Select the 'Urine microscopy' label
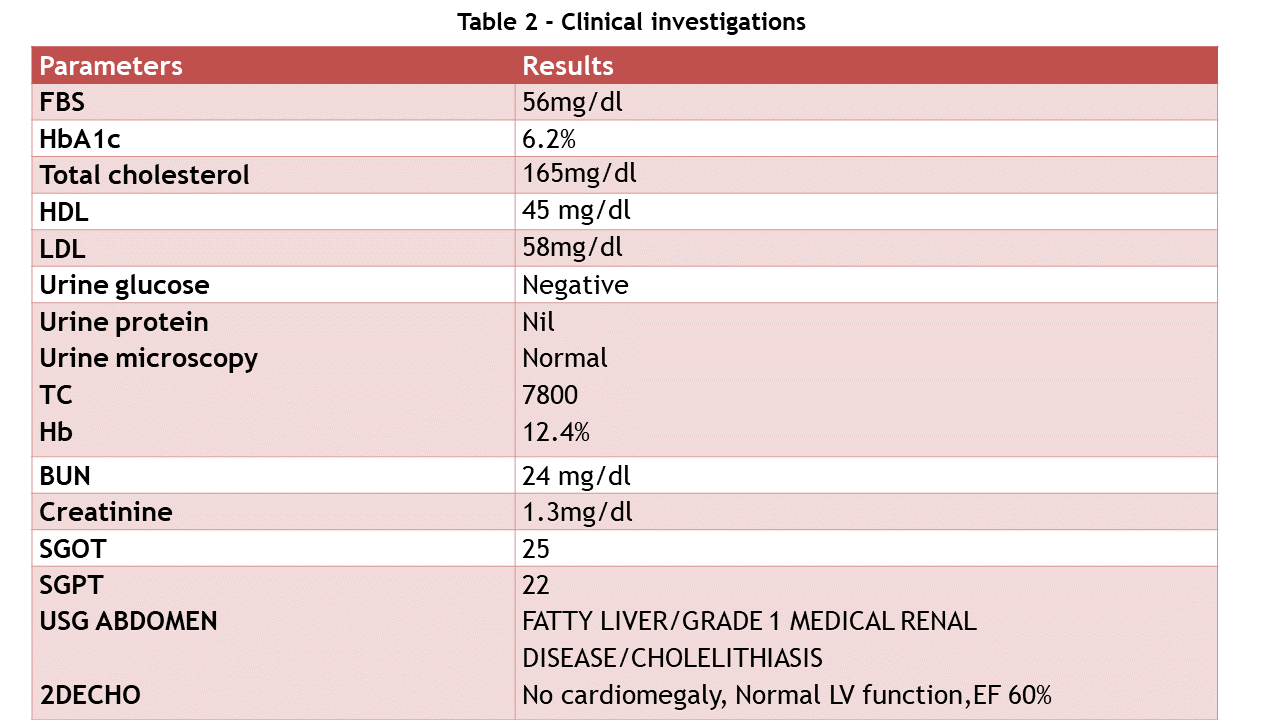 click(148, 358)
